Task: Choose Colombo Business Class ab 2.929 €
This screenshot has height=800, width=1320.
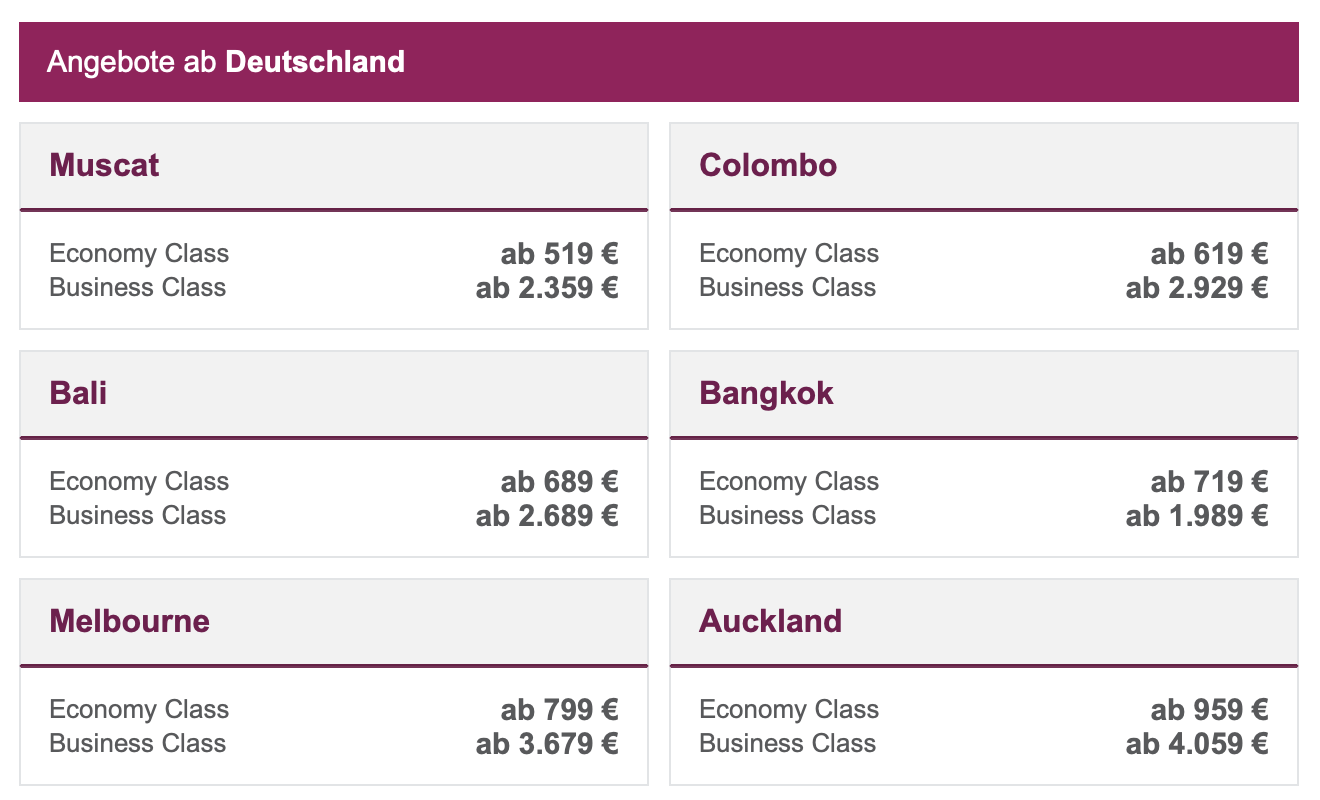Action: click(1197, 288)
